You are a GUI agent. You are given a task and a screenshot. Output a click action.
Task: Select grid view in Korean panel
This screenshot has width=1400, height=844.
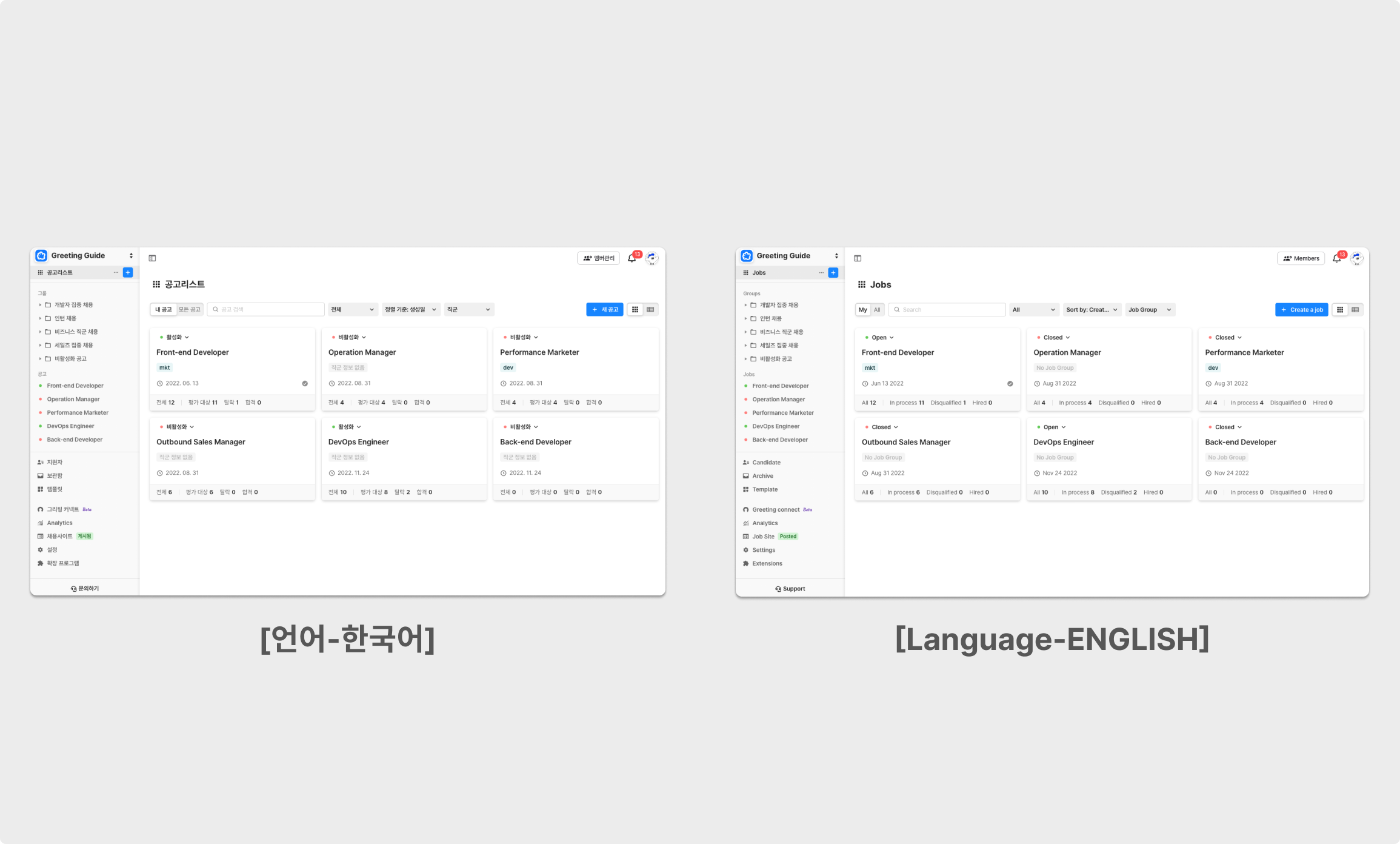(x=635, y=310)
